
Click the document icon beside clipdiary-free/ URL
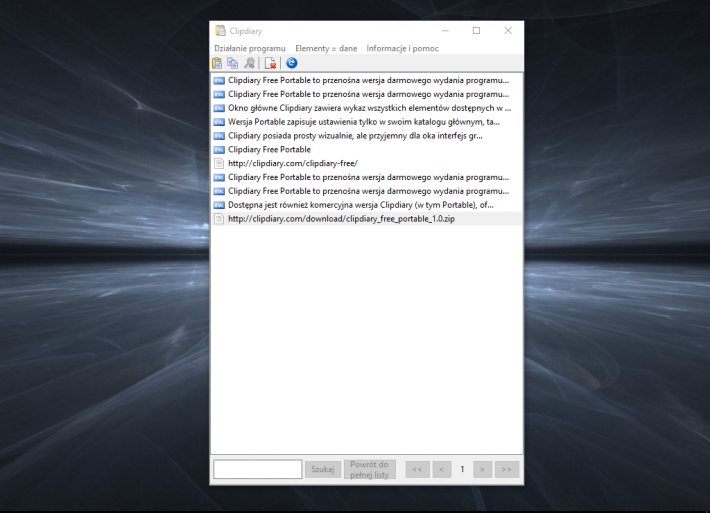[219, 163]
